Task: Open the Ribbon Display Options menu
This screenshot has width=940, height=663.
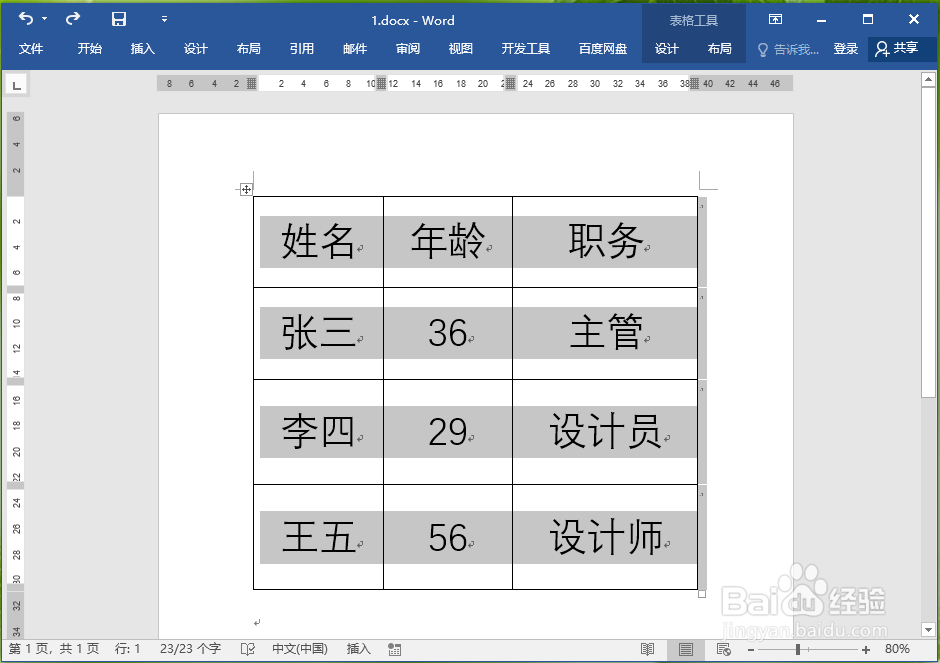Action: (775, 18)
